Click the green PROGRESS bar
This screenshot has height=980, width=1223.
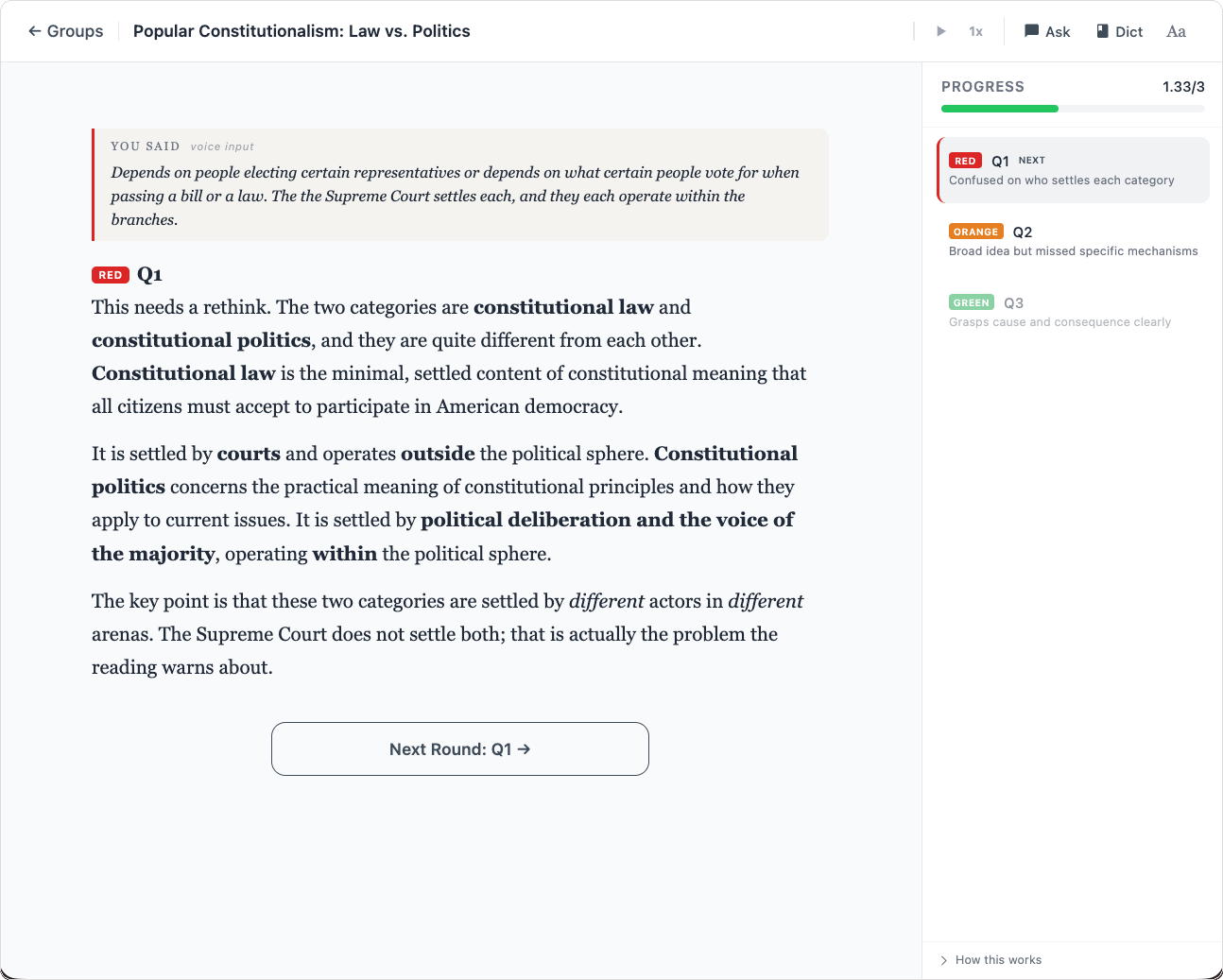(x=999, y=108)
